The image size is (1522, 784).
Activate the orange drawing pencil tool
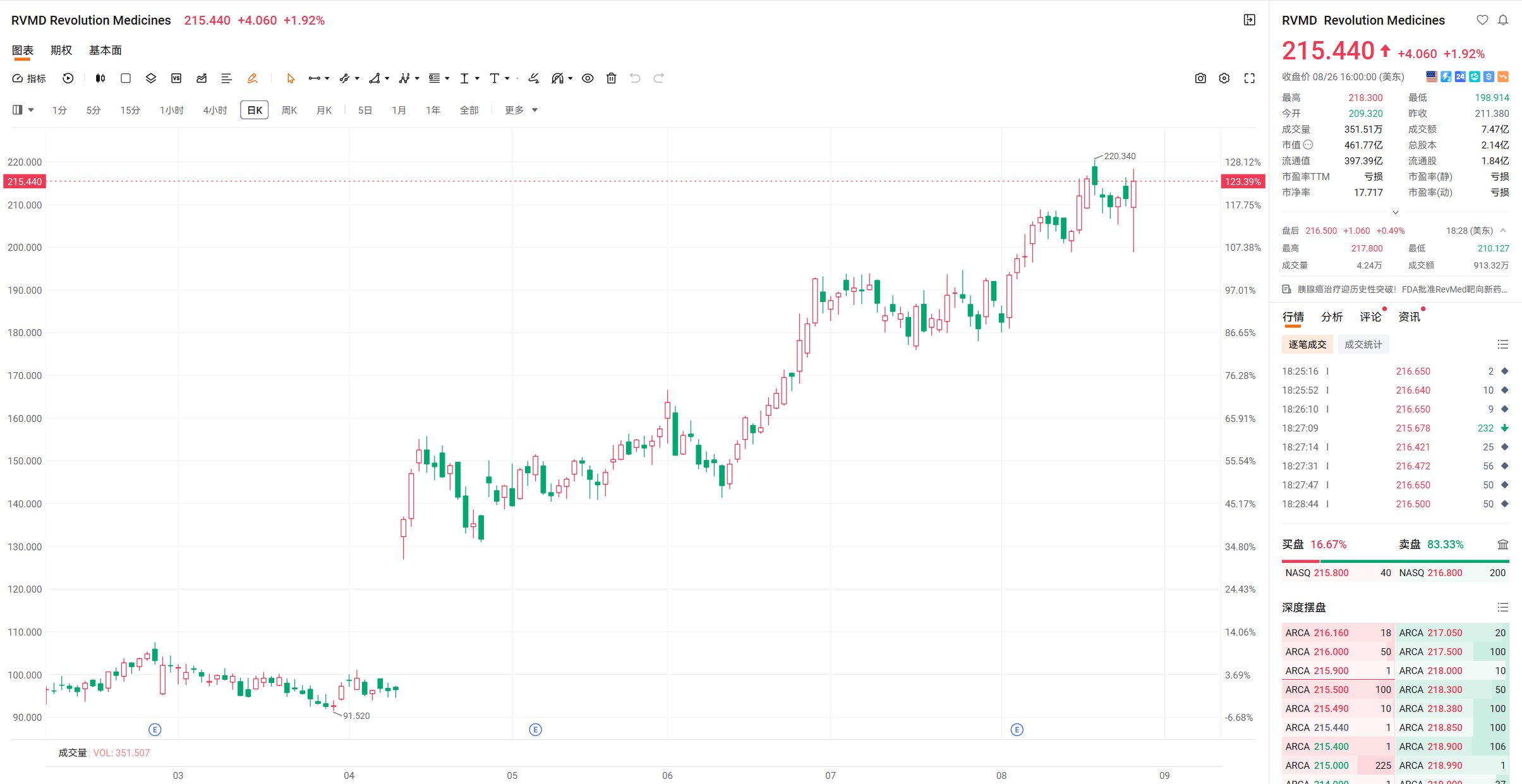[x=252, y=78]
